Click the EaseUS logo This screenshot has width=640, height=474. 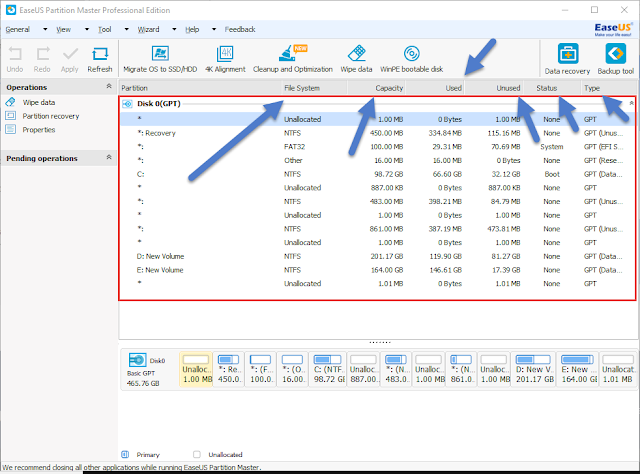click(613, 29)
